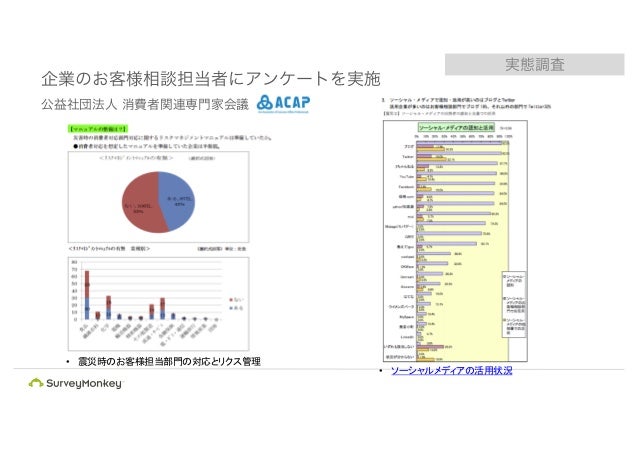Click the blue slice of pie chart

178,199
